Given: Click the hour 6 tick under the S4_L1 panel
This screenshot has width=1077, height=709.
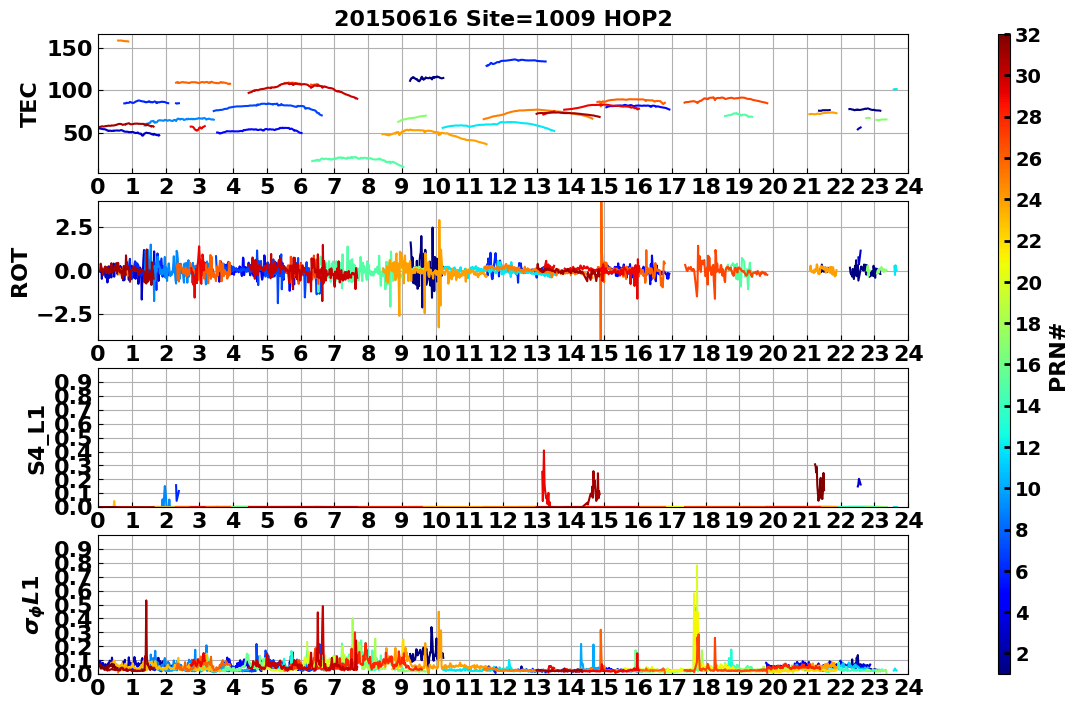Looking at the screenshot, I should pyautogui.click(x=301, y=520).
